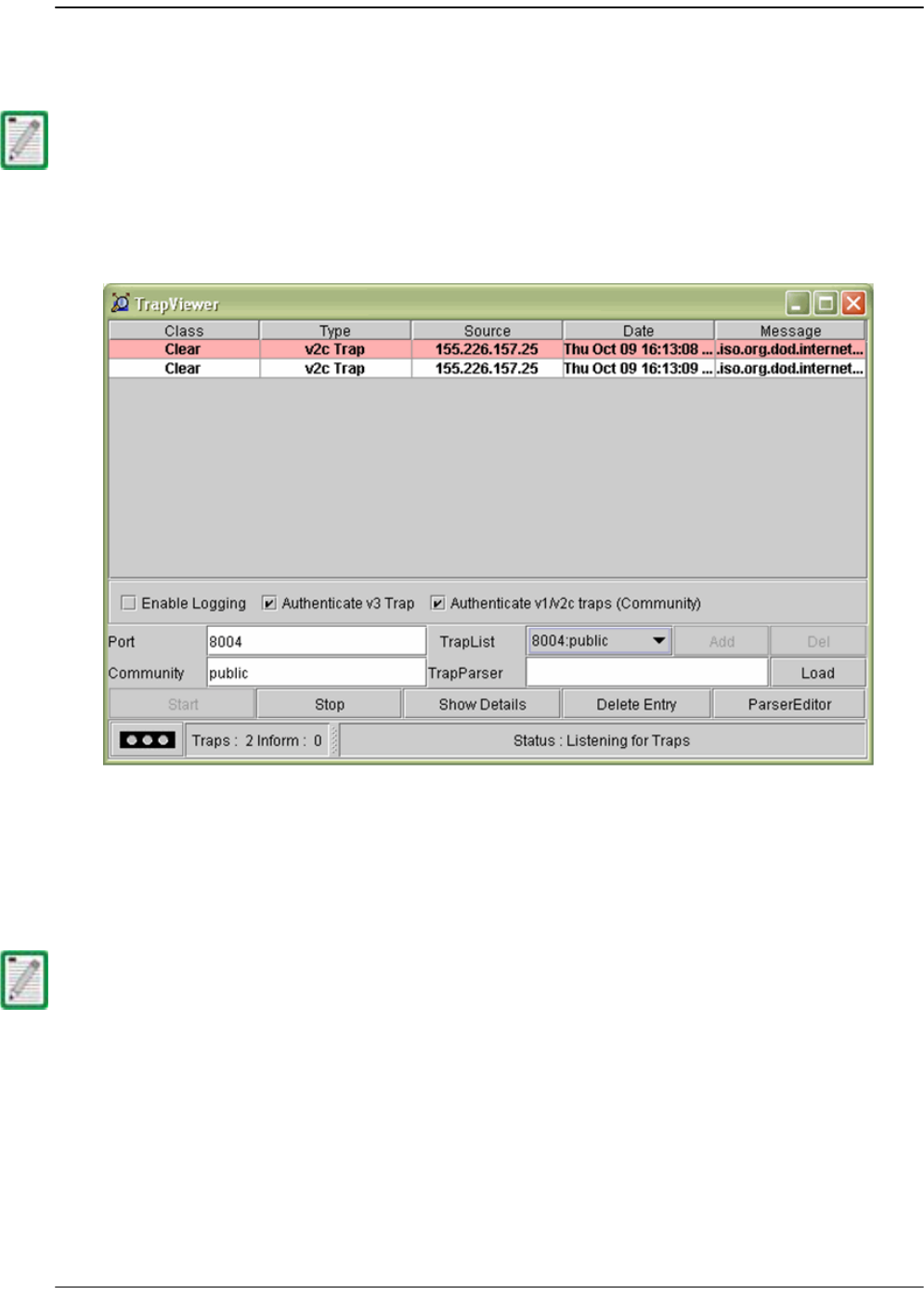
Task: Click the Show Details button
Action: (x=482, y=704)
